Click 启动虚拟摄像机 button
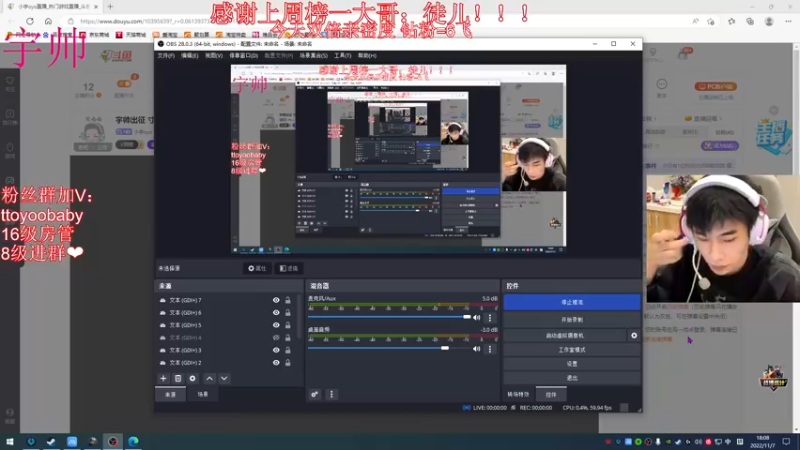 click(x=565, y=336)
